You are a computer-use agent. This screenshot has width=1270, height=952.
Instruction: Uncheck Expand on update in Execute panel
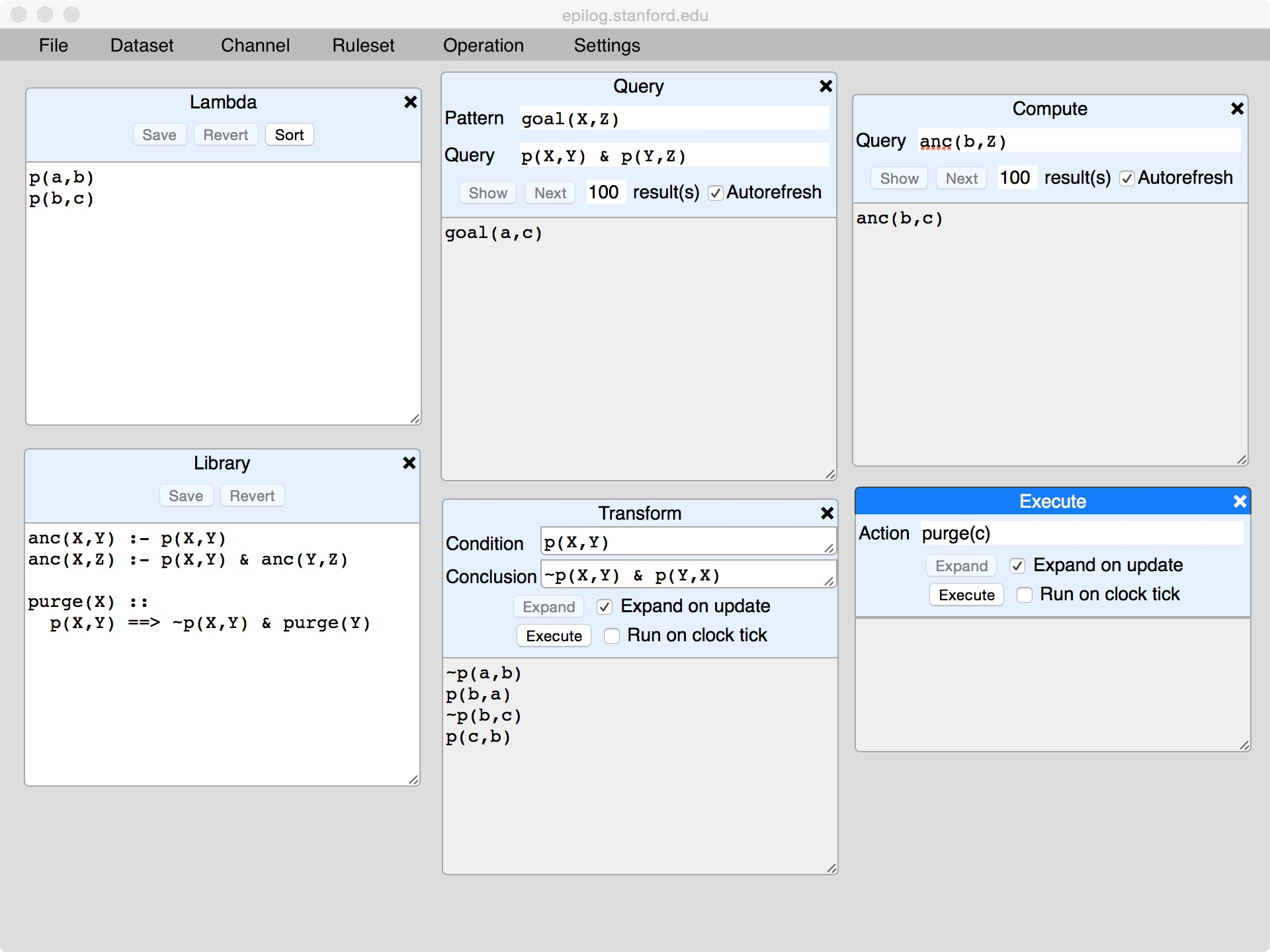1017,566
